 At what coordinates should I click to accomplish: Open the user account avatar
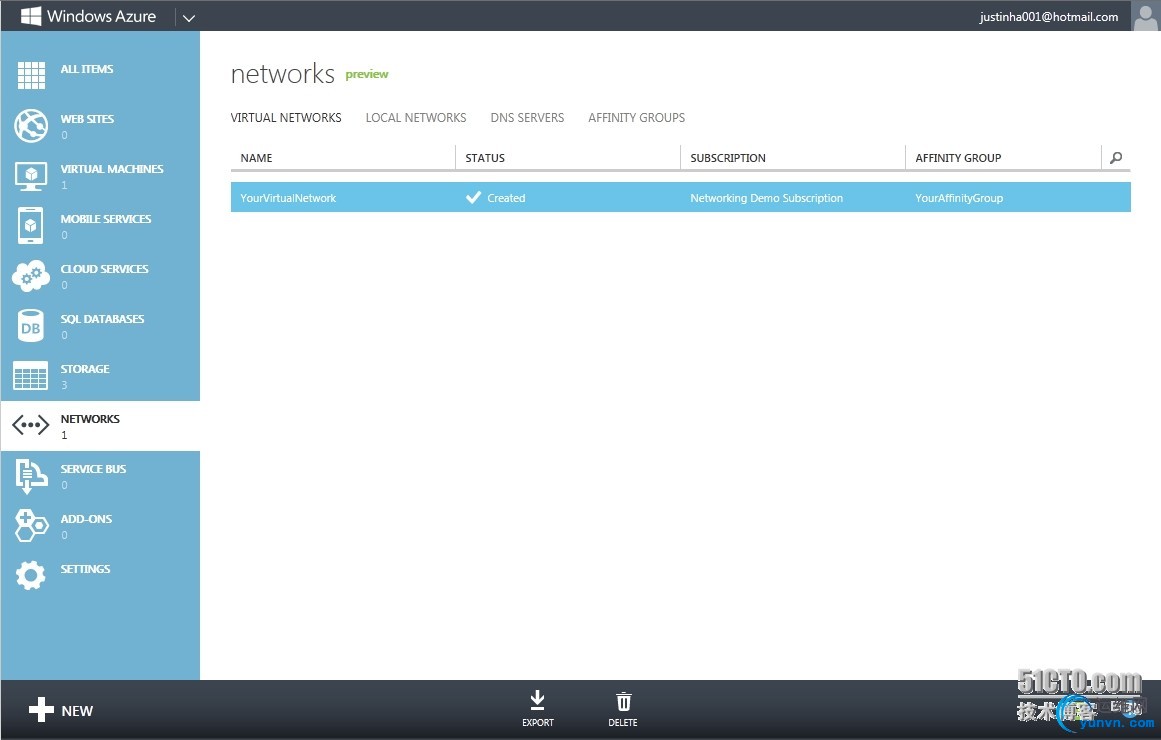[1145, 16]
